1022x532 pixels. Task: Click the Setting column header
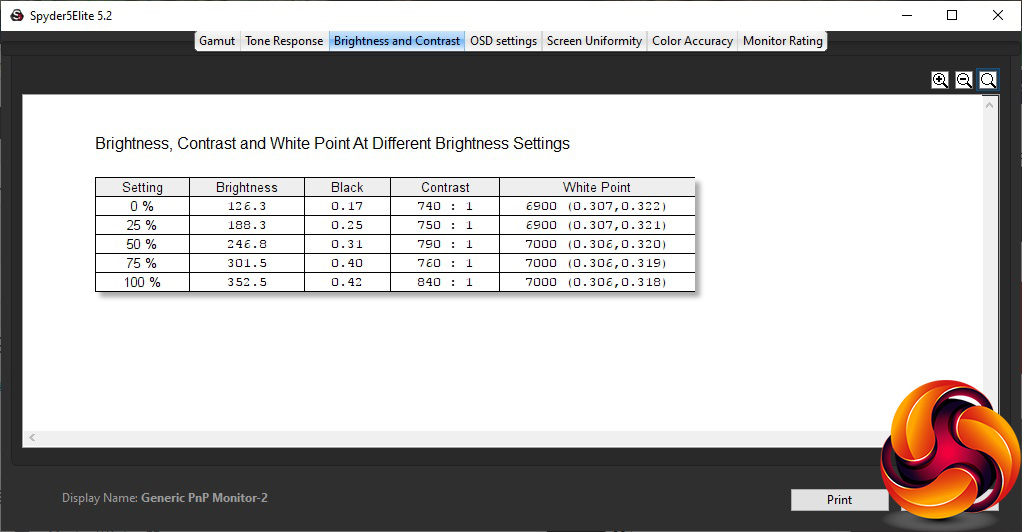(x=142, y=187)
